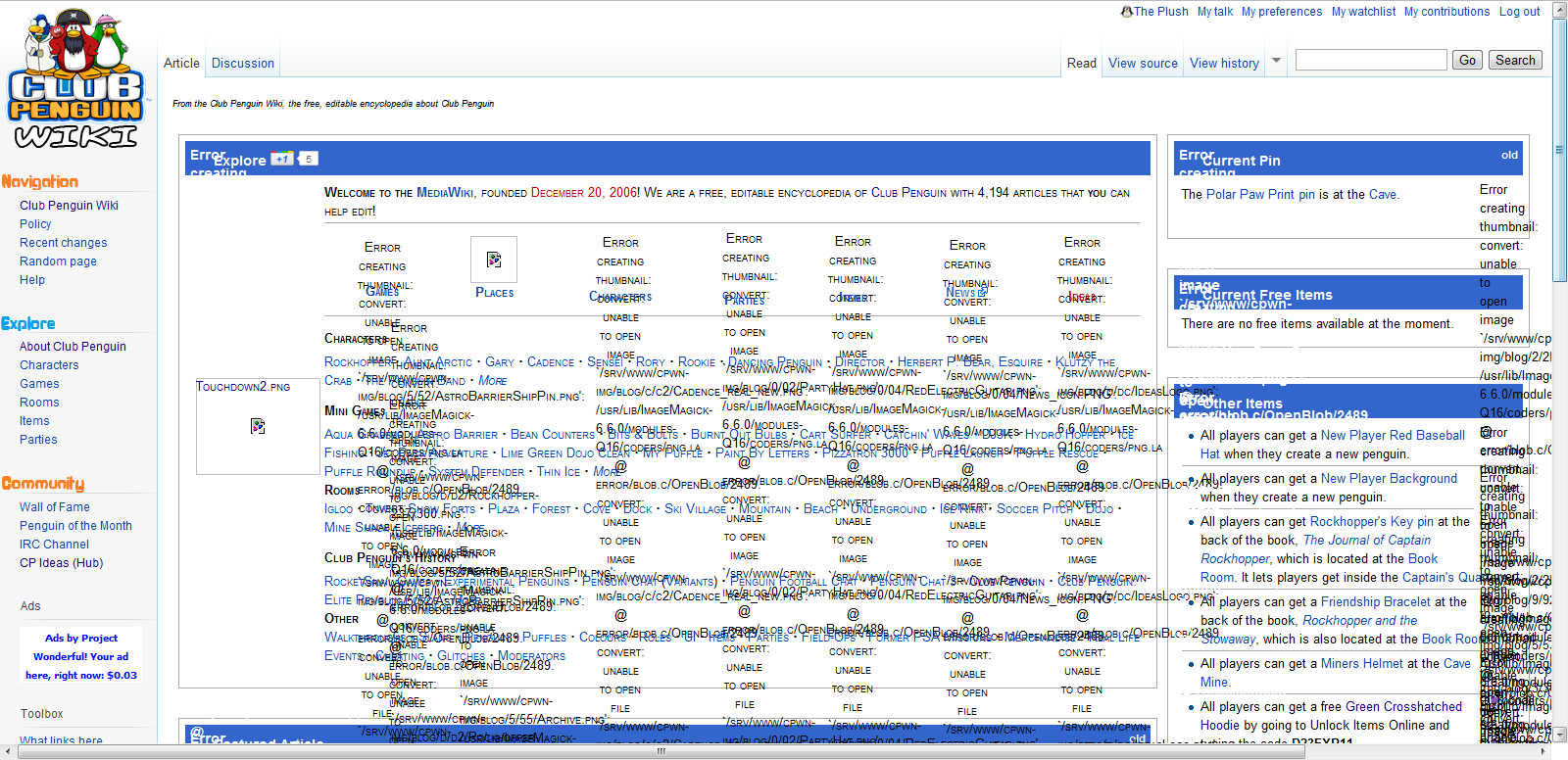This screenshot has height=760, width=1568.
Task: Select the Read tab
Action: click(1082, 63)
